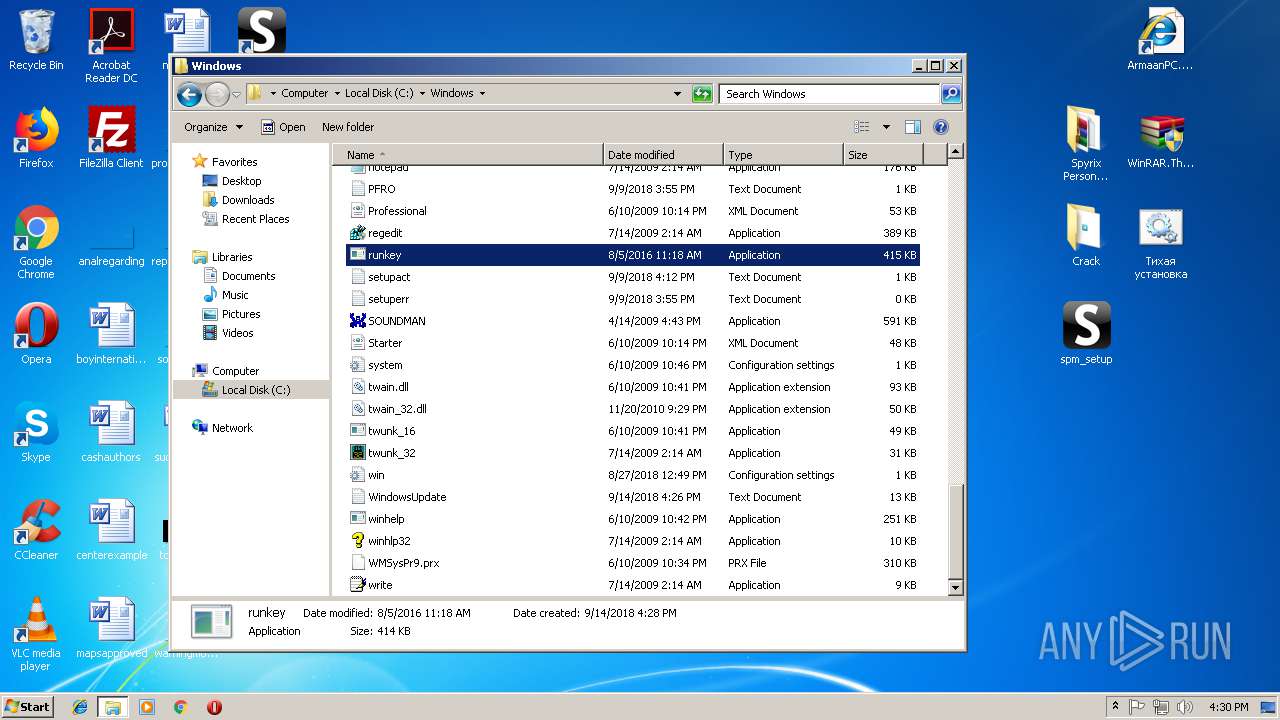
Task: Expand the Local Disk (C:) breadcrumb arrow
Action: click(x=422, y=94)
